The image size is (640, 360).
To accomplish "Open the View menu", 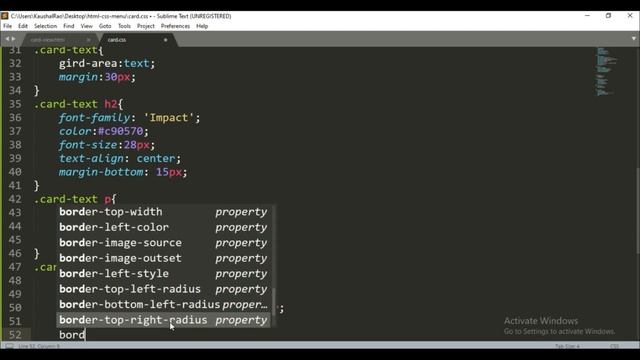I will coord(87,26).
